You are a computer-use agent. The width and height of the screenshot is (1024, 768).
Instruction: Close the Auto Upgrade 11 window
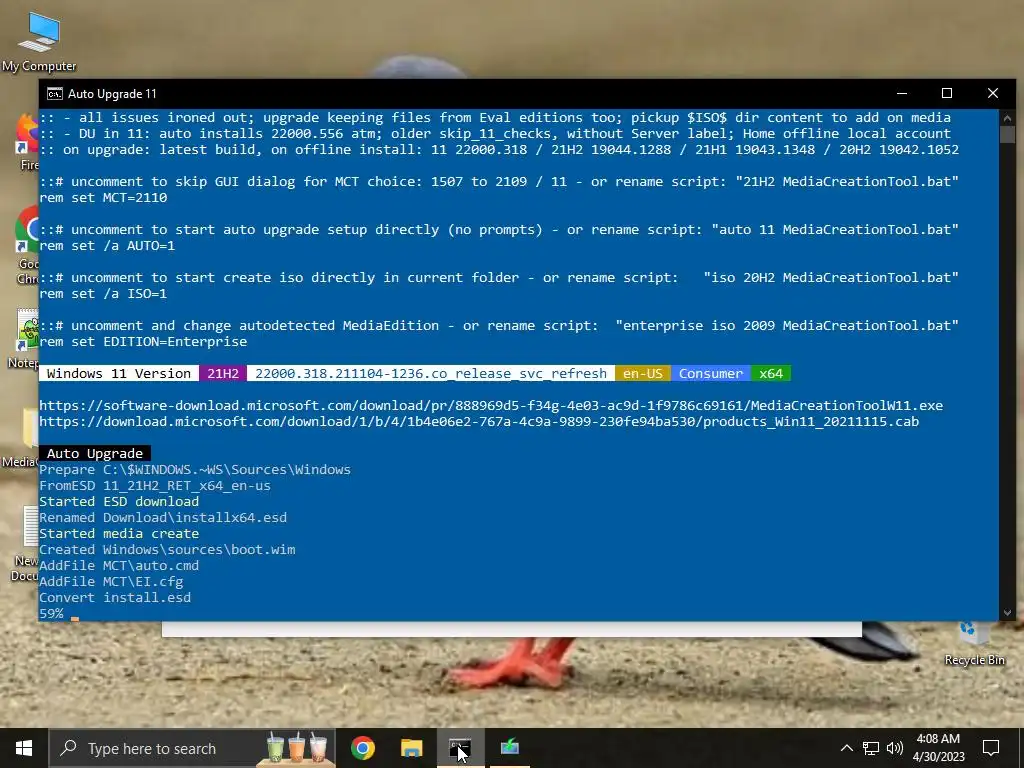(993, 93)
